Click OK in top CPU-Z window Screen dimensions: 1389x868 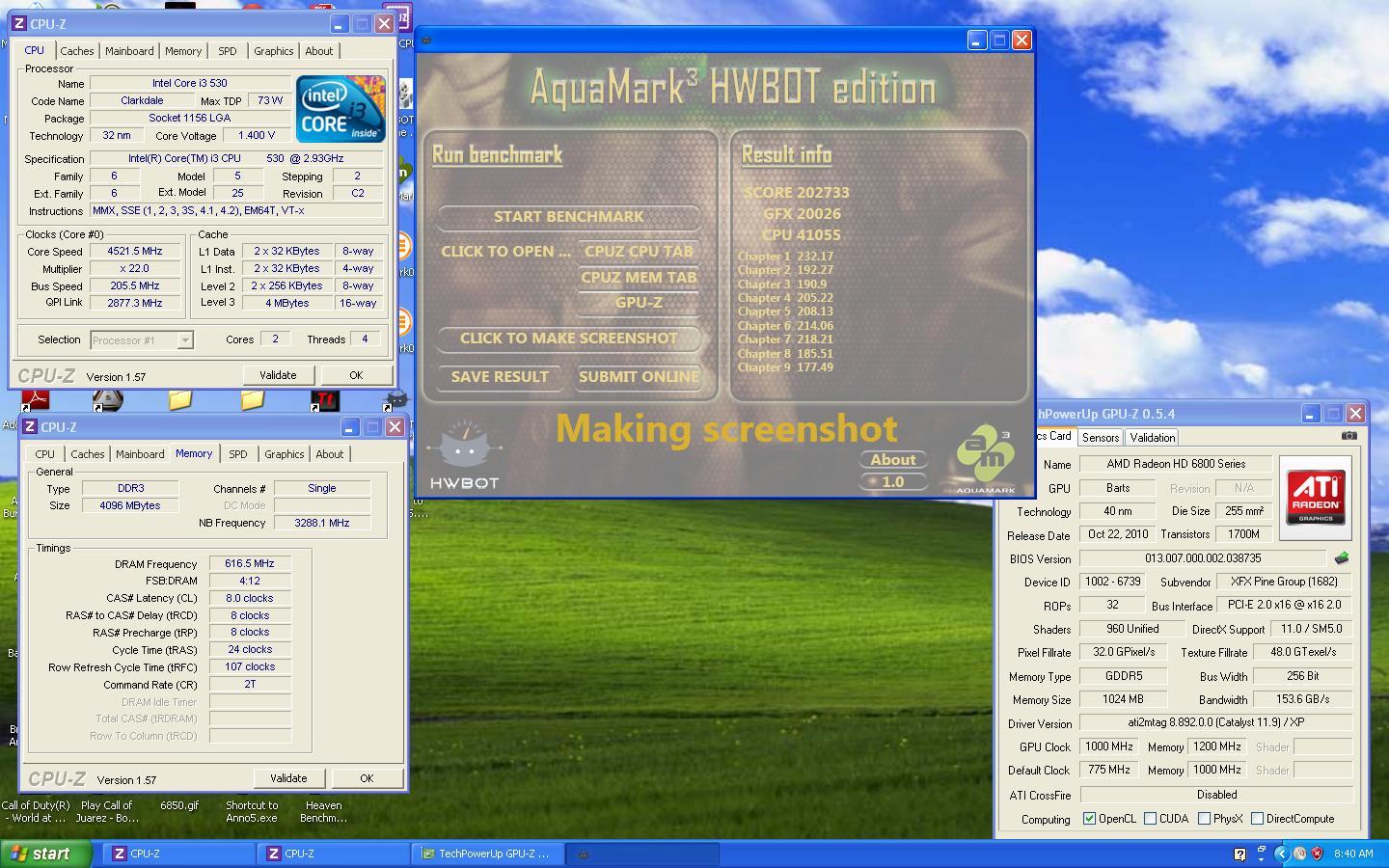[x=356, y=375]
